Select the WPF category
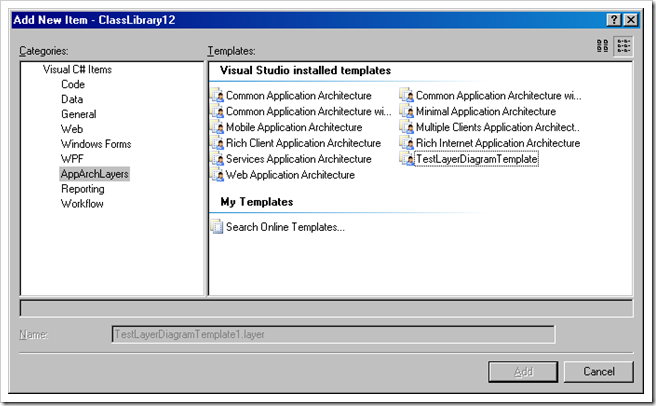The image size is (656, 406). (x=72, y=159)
